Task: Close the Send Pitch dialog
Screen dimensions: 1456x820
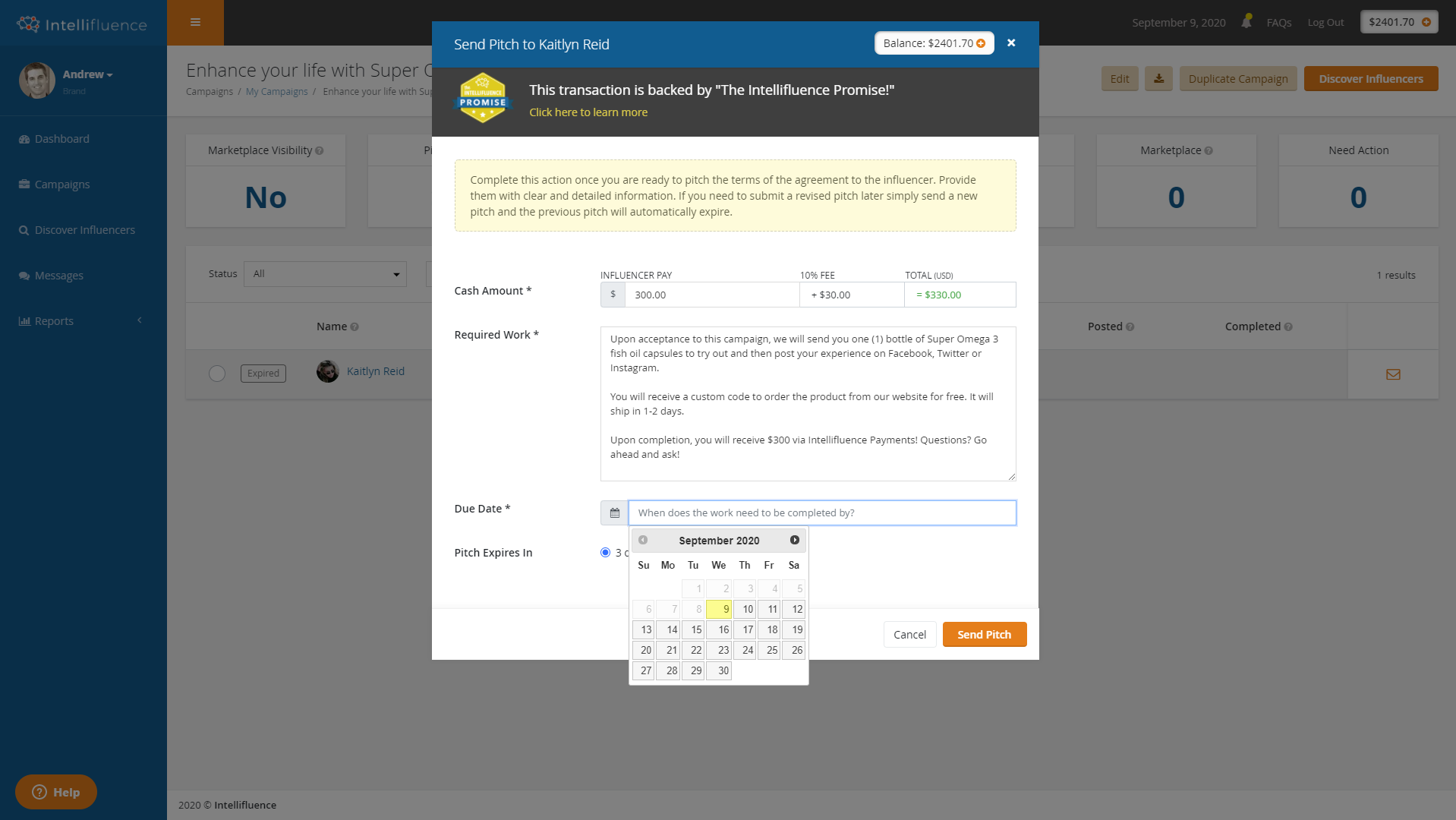Action: [x=1011, y=43]
